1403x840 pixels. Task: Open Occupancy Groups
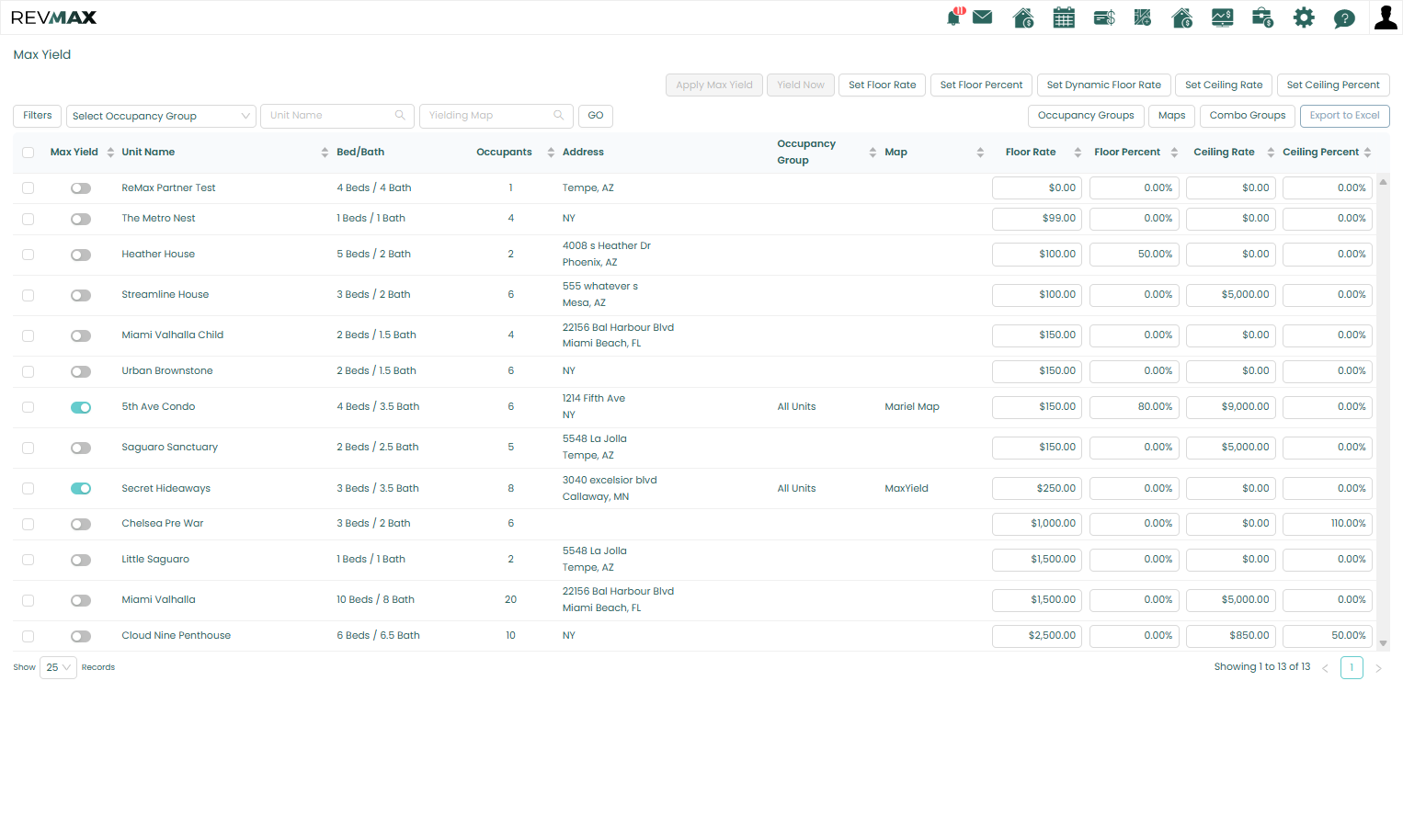1086,116
